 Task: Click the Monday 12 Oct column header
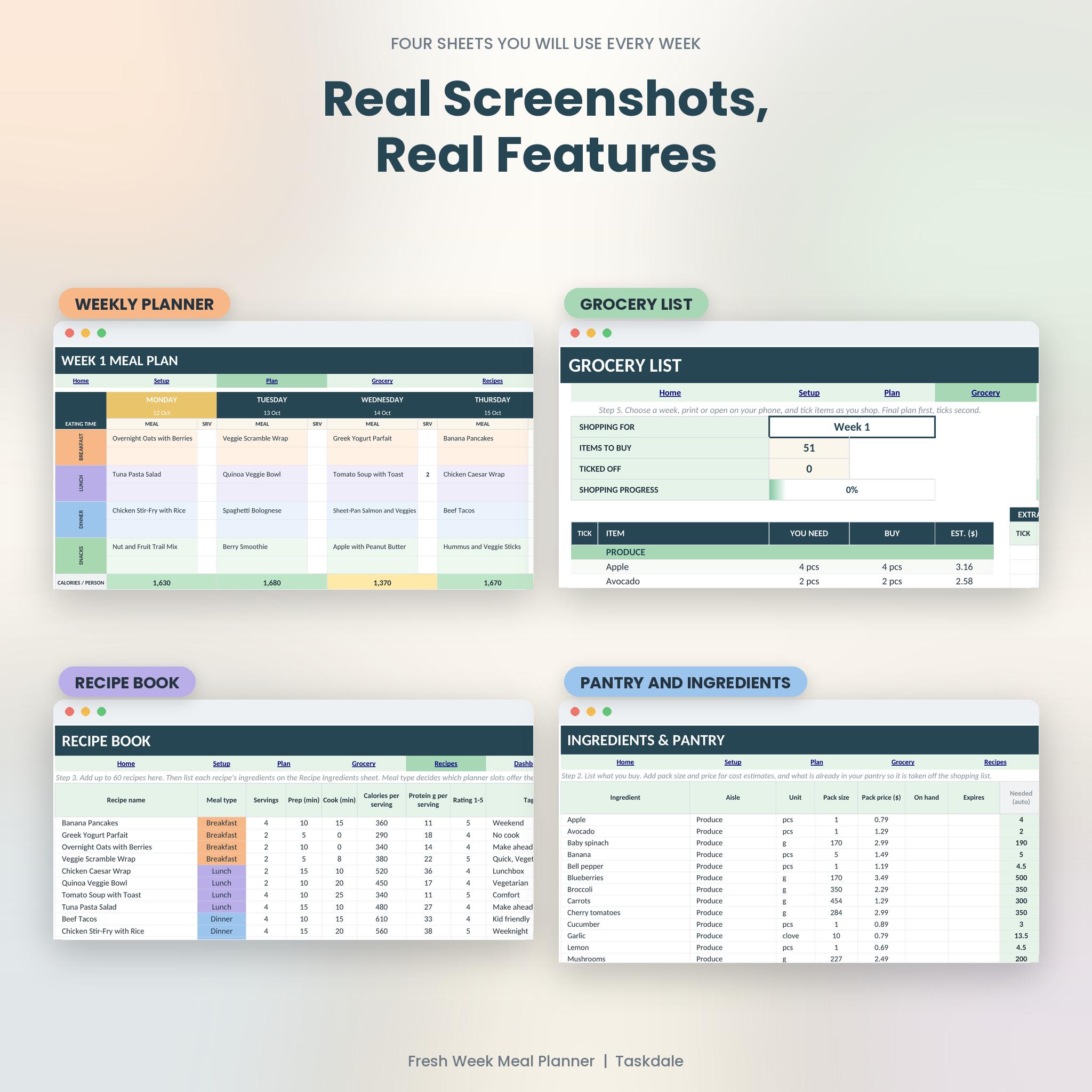coord(162,405)
